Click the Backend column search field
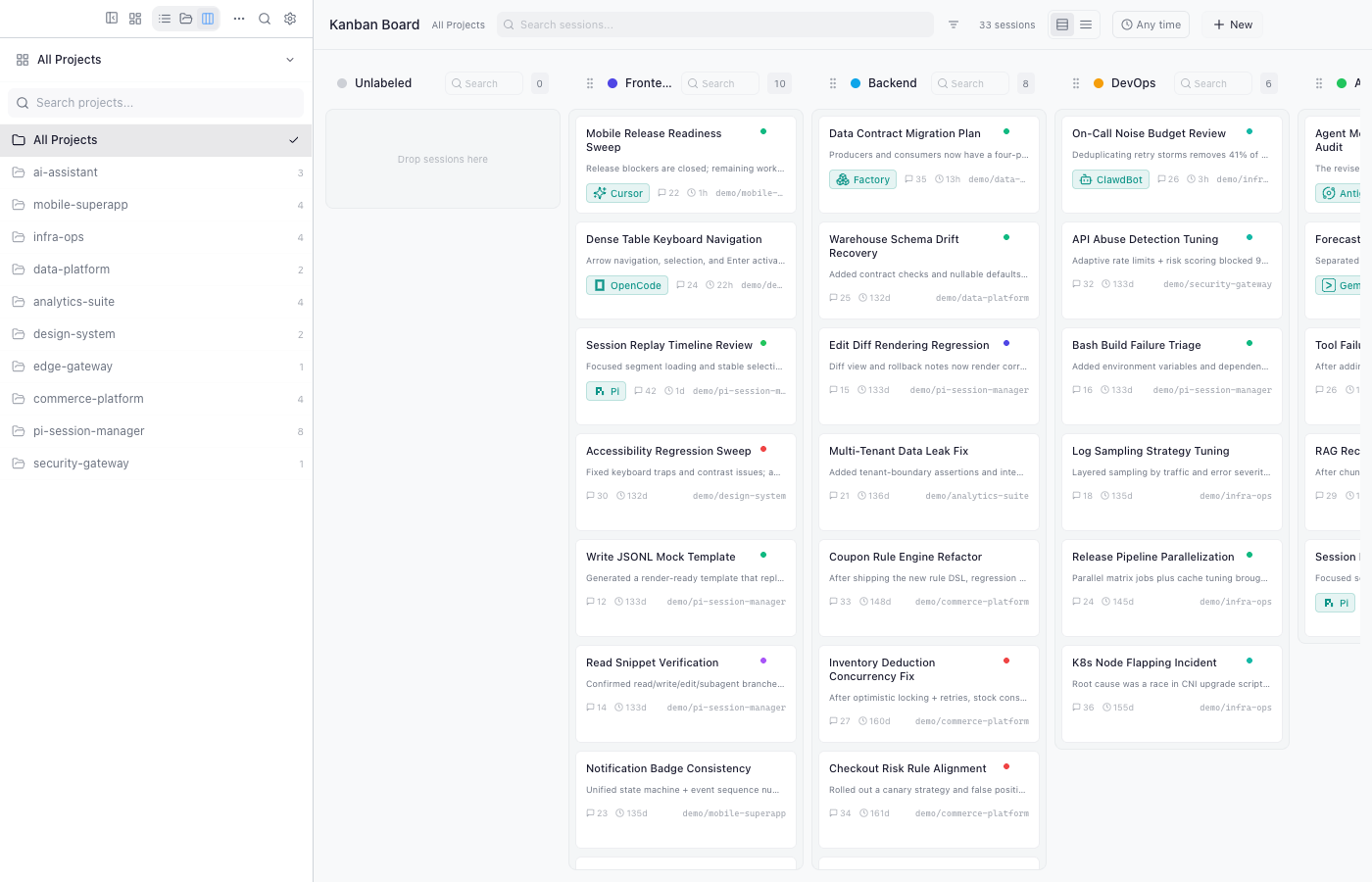Image resolution: width=1372 pixels, height=882 pixels. 970,83
